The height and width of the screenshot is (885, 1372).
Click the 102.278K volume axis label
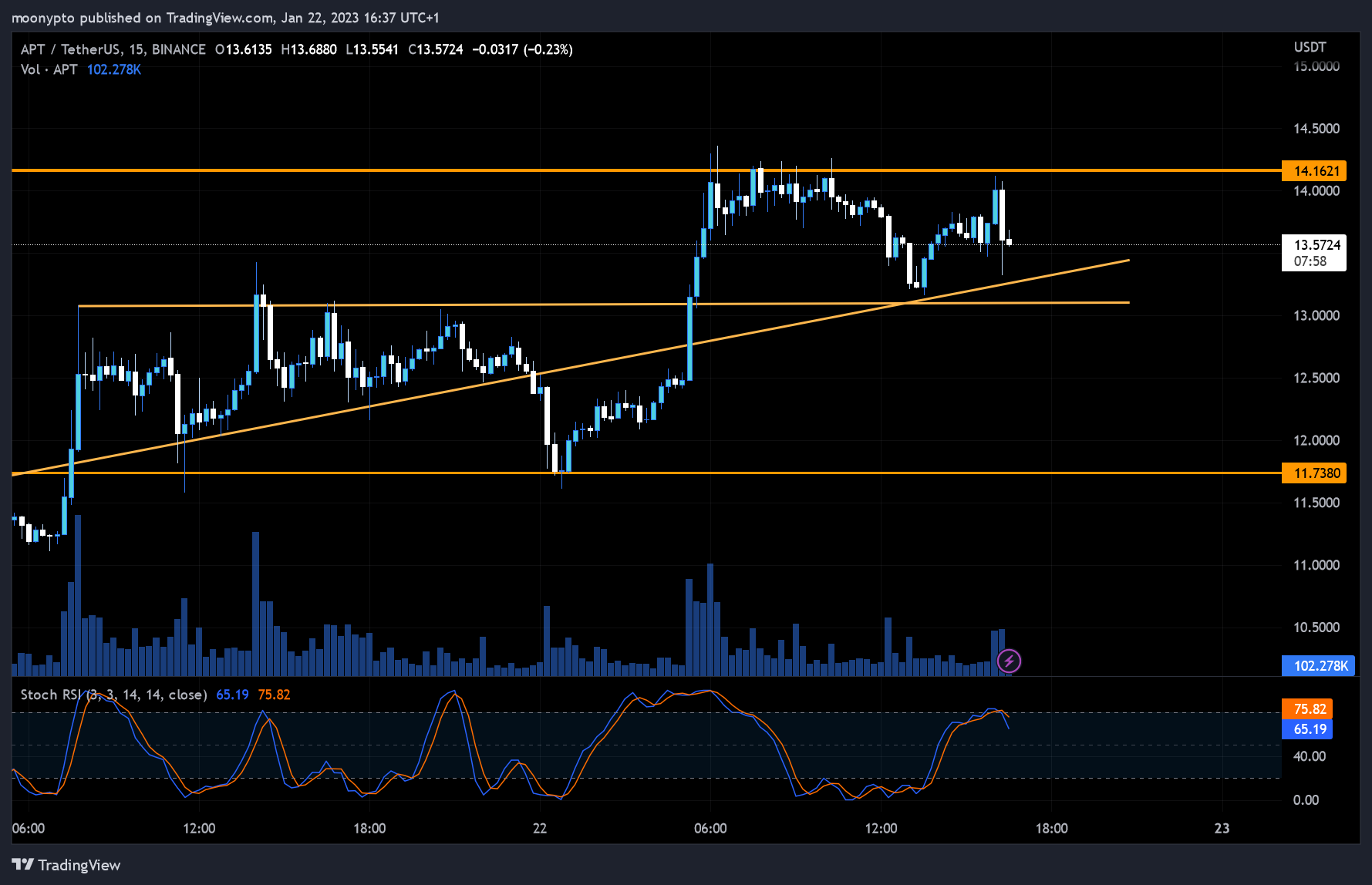1317,665
